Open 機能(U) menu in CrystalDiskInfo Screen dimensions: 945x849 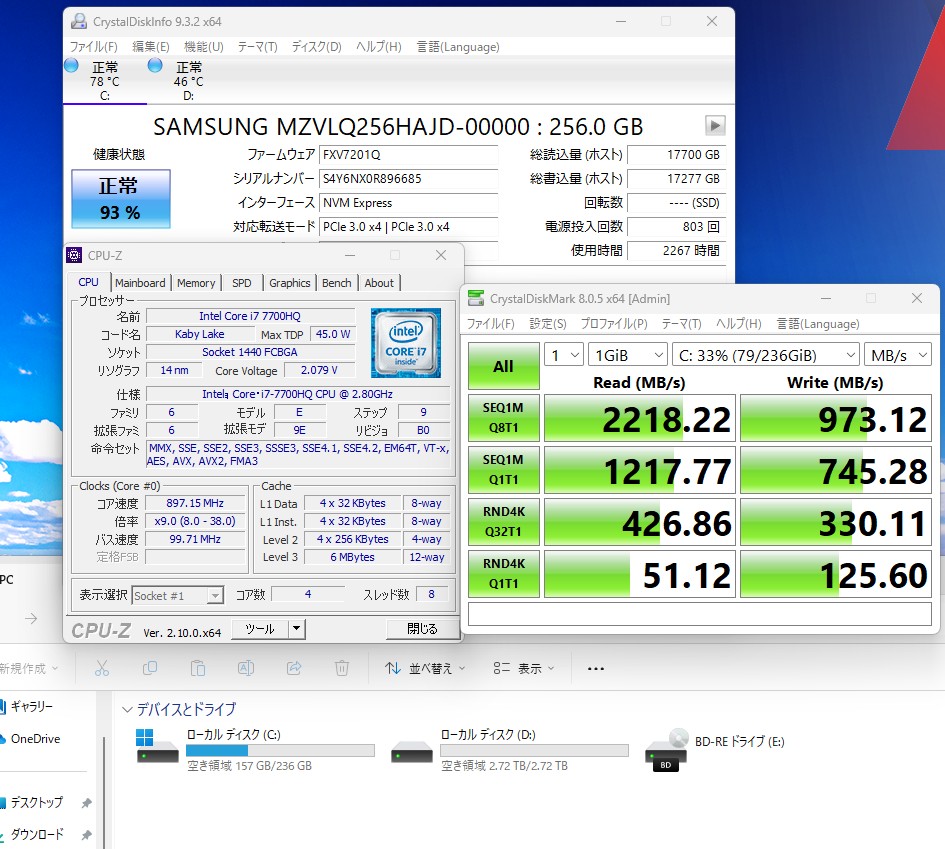point(204,46)
